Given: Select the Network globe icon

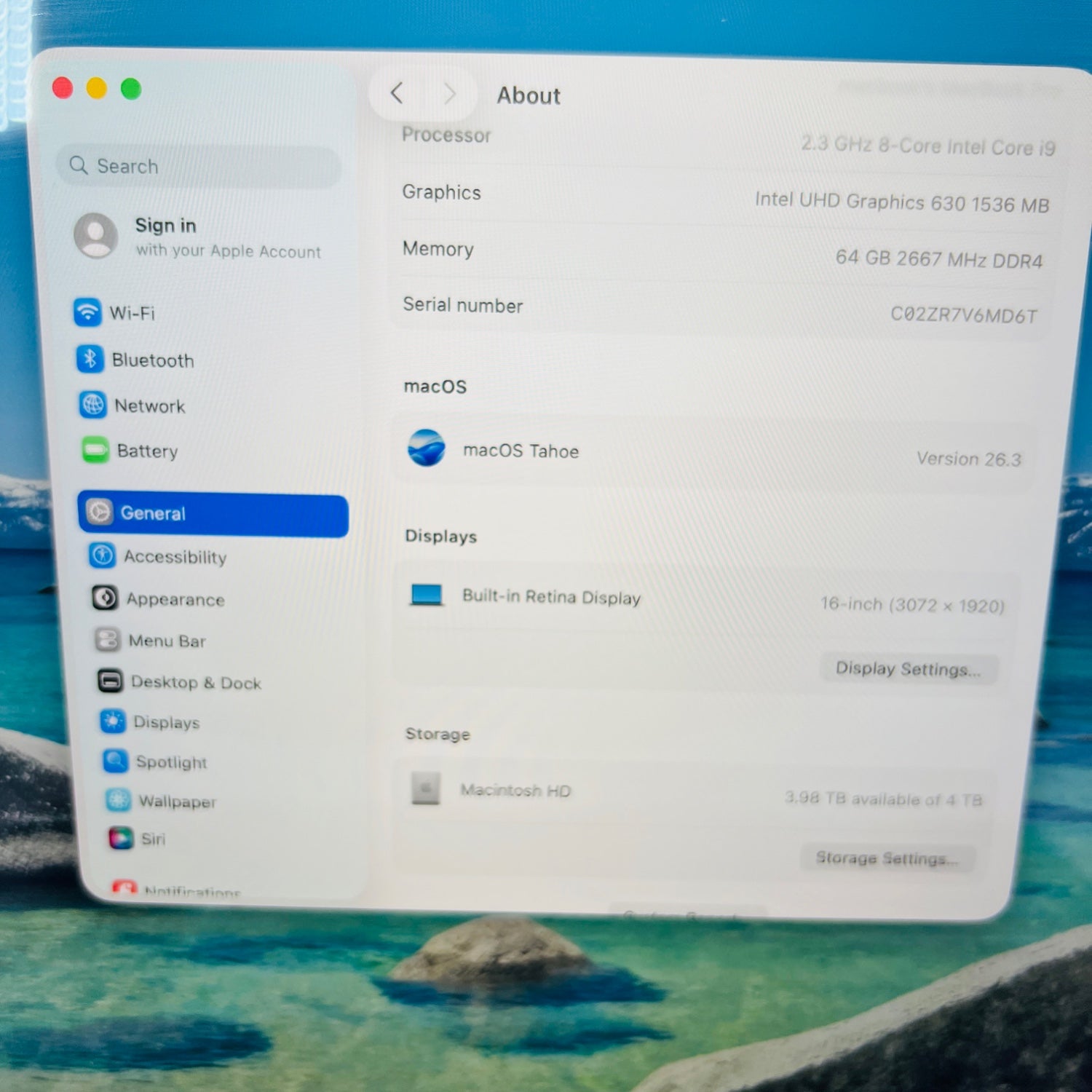Looking at the screenshot, I should click(x=93, y=405).
